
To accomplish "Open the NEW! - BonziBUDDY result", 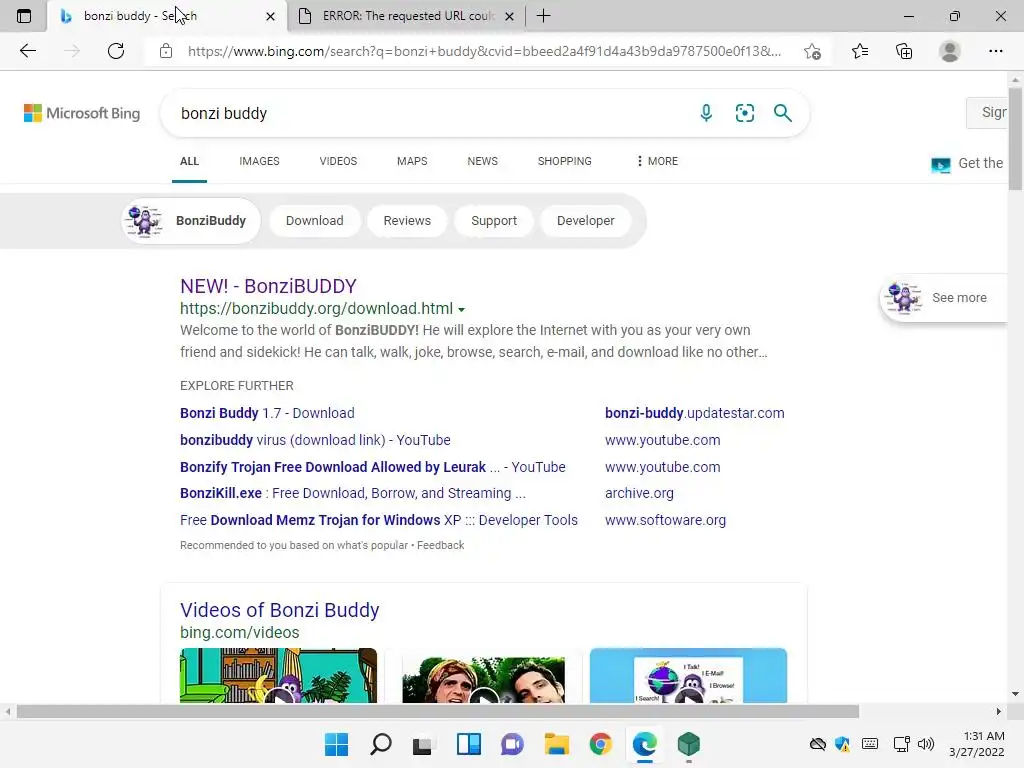I will point(268,286).
